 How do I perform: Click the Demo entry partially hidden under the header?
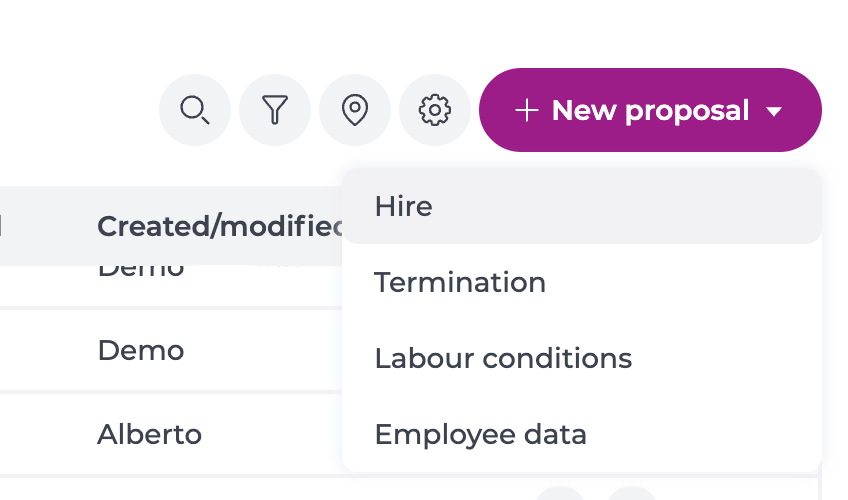tap(141, 272)
